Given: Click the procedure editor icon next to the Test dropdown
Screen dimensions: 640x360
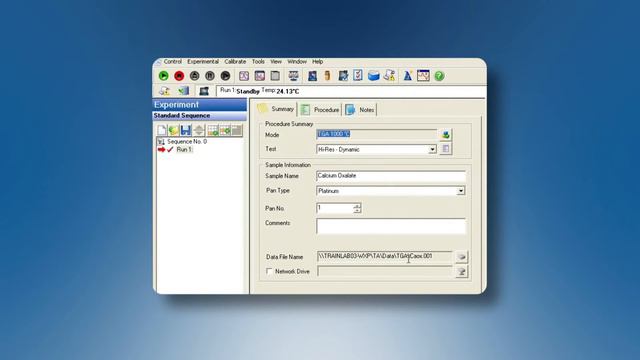Looking at the screenshot, I should tap(445, 149).
